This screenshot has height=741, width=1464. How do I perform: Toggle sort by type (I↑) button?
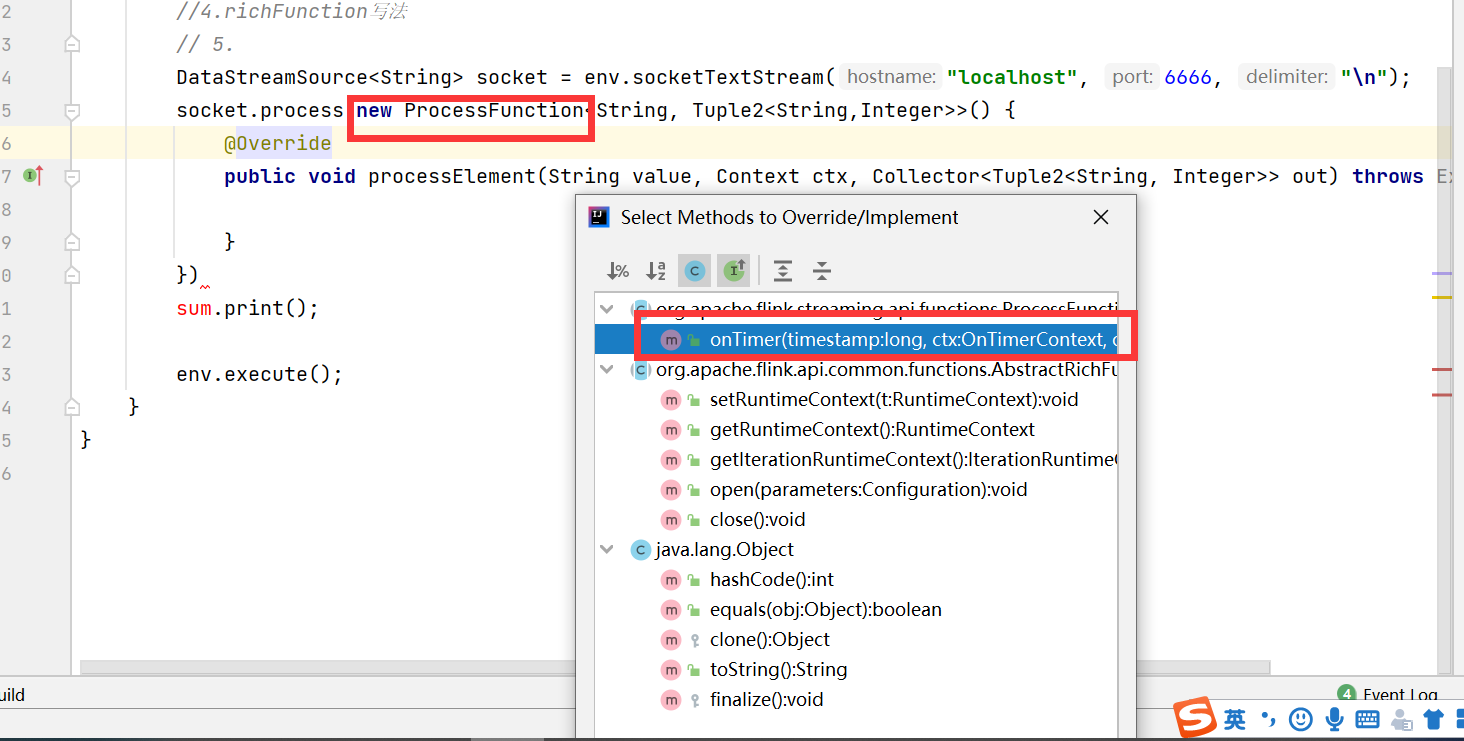[734, 271]
